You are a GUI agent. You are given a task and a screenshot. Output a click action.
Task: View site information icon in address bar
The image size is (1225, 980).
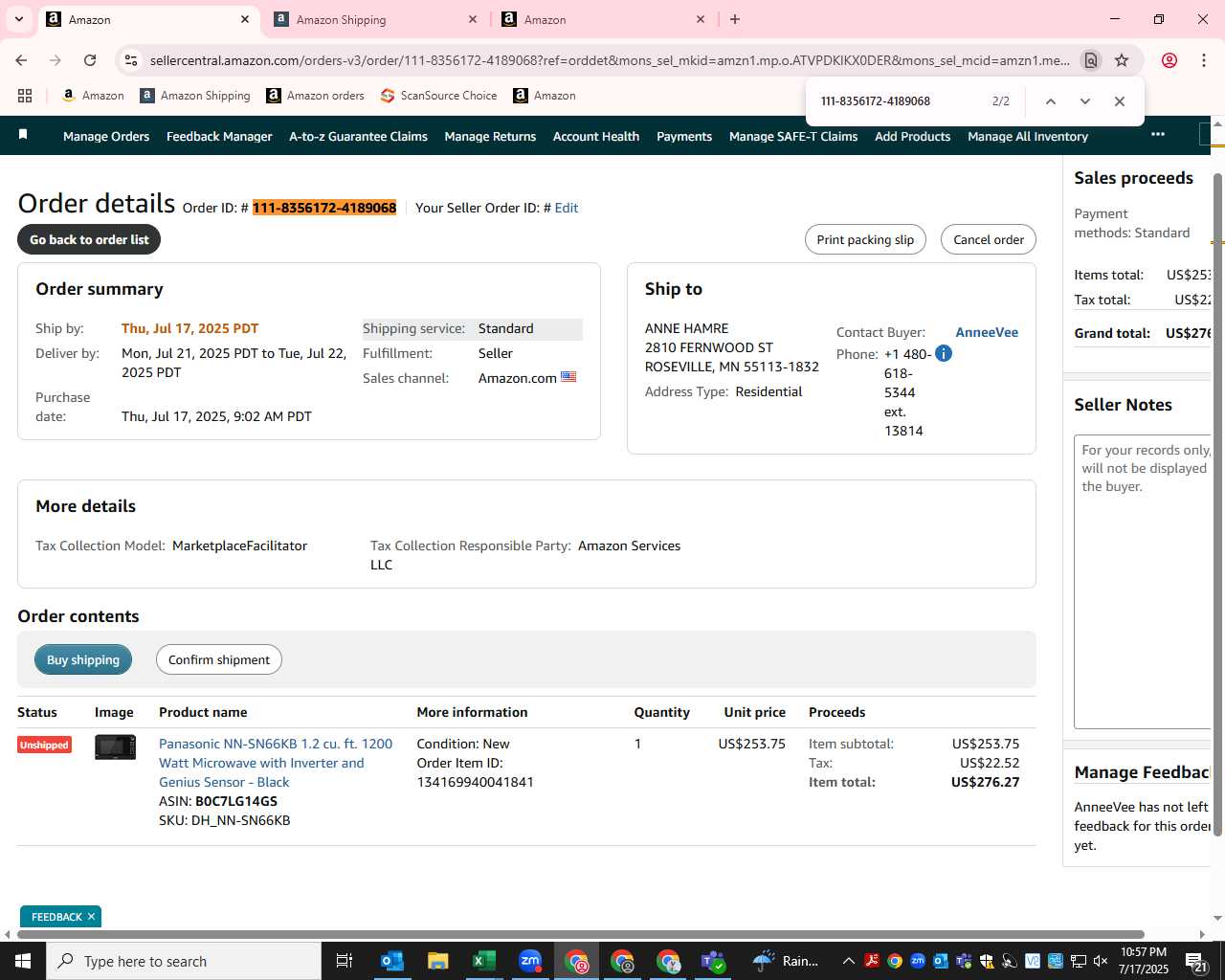pos(131,60)
